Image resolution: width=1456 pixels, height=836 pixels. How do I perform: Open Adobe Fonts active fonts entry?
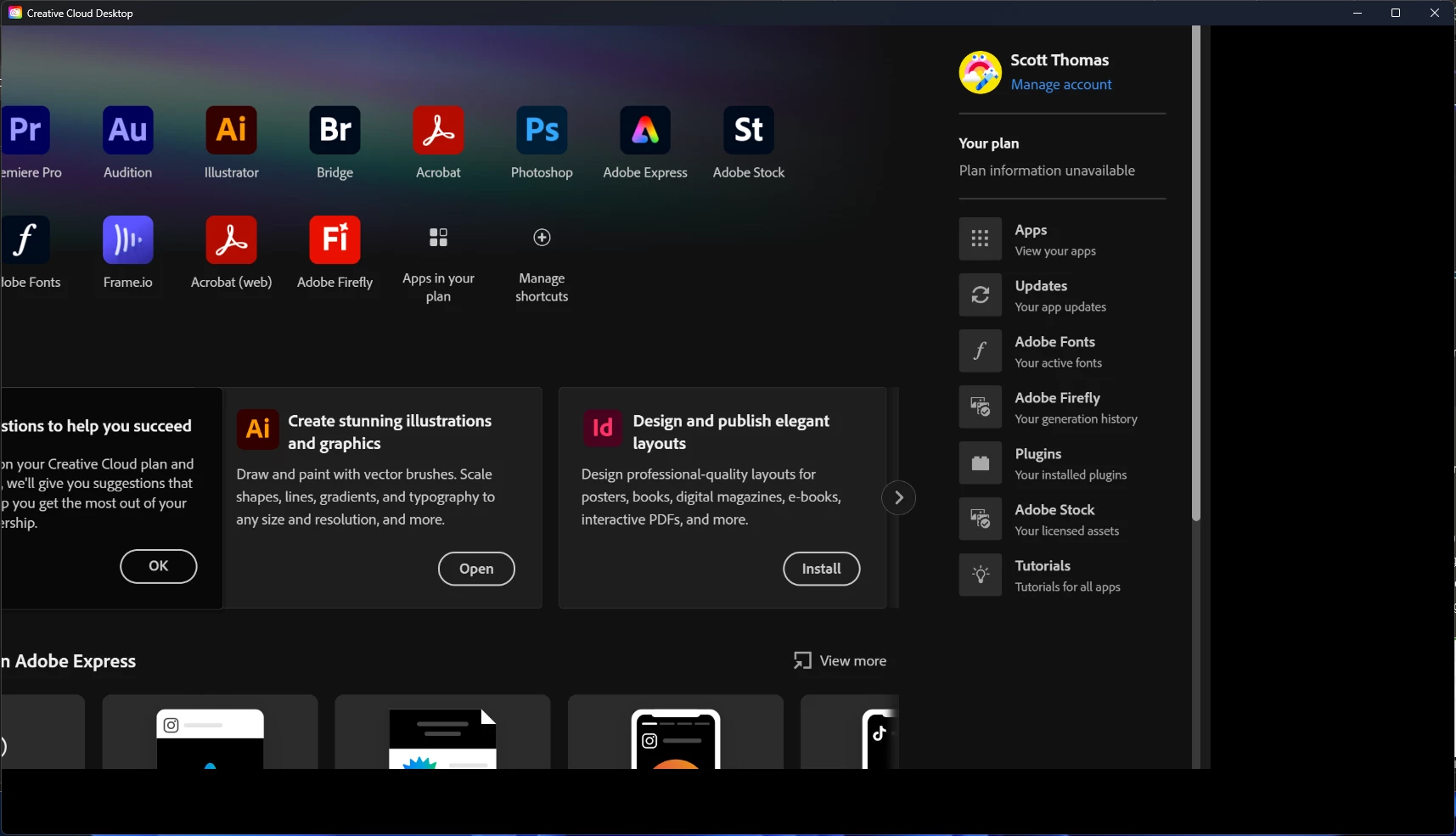click(x=1062, y=351)
